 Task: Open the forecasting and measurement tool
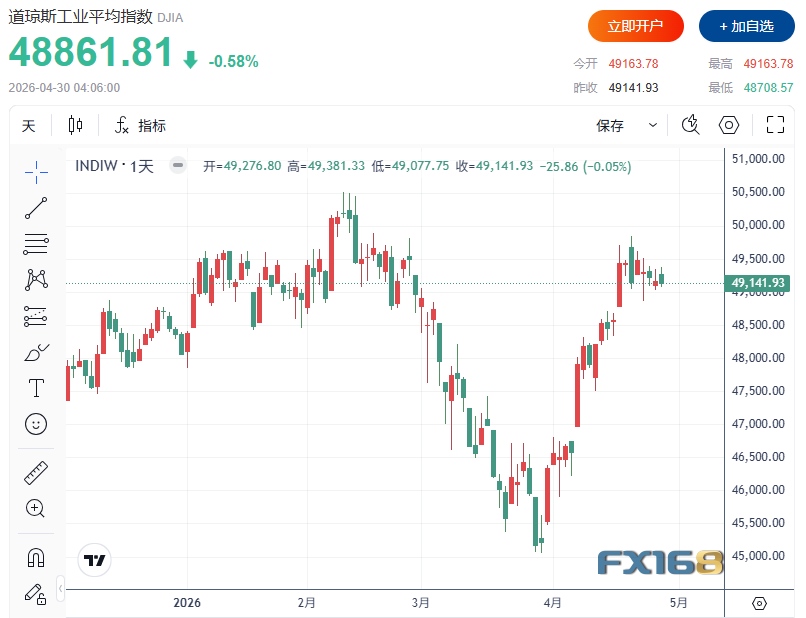pyautogui.click(x=36, y=316)
